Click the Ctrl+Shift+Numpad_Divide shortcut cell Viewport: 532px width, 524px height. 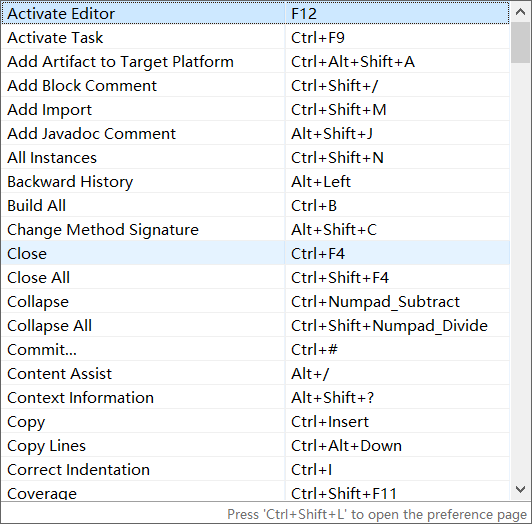pos(397,325)
